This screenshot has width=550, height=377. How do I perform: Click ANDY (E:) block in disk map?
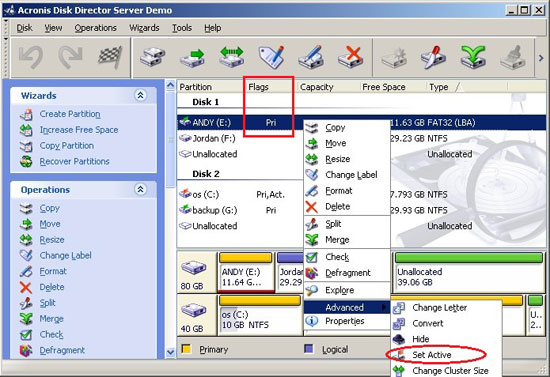[246, 272]
